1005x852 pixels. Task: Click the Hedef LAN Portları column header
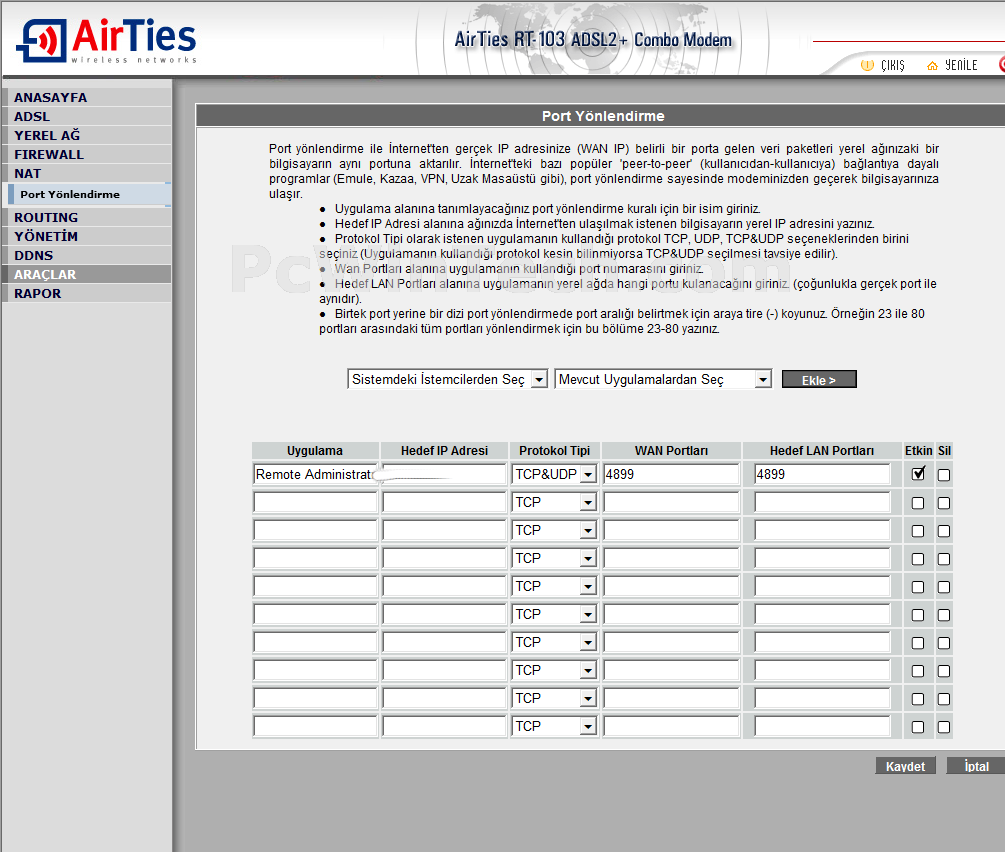[x=822, y=451]
